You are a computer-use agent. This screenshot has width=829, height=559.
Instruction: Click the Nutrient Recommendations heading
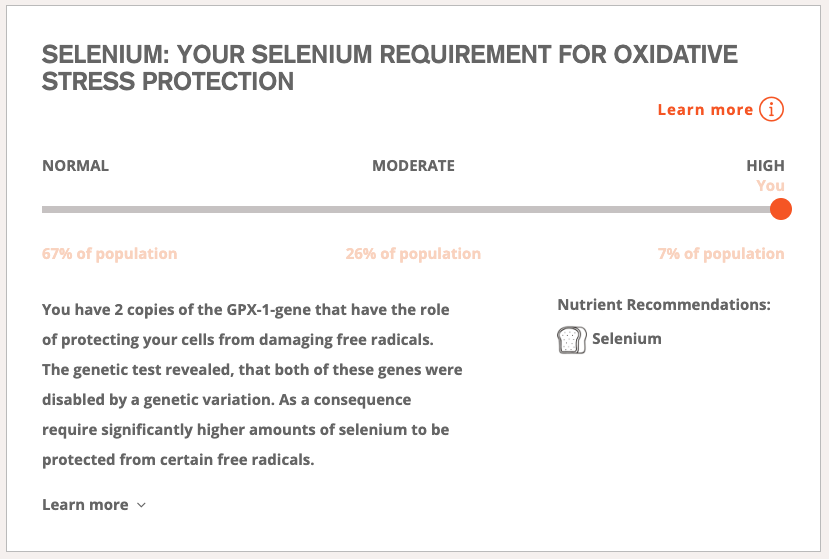[x=664, y=305]
